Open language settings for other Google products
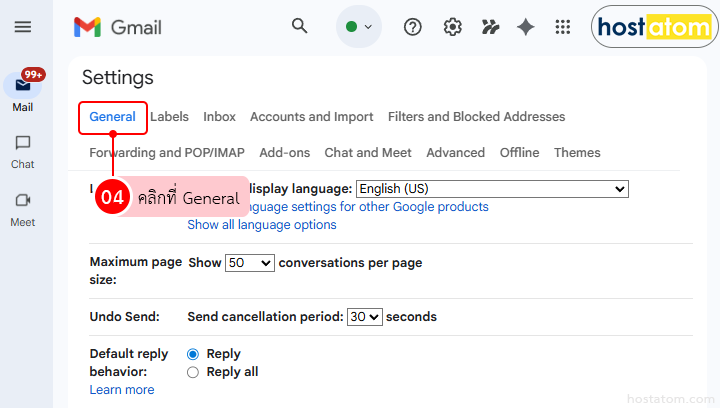The image size is (720, 408). [x=369, y=207]
